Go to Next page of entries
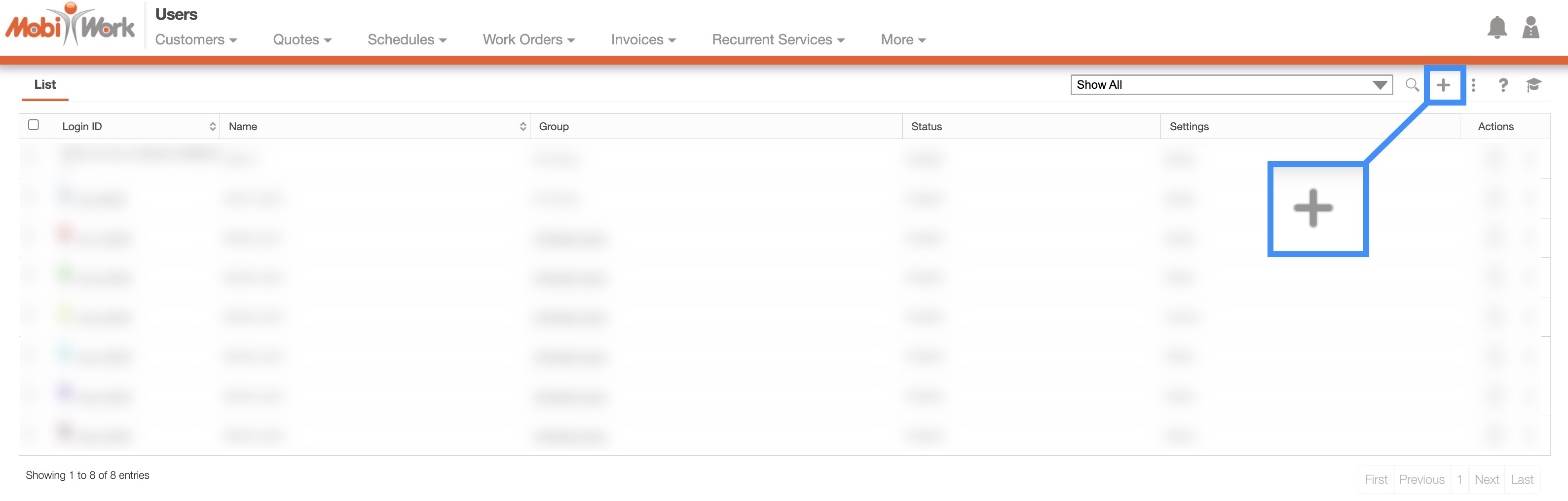The width and height of the screenshot is (1568, 501). (x=1486, y=480)
